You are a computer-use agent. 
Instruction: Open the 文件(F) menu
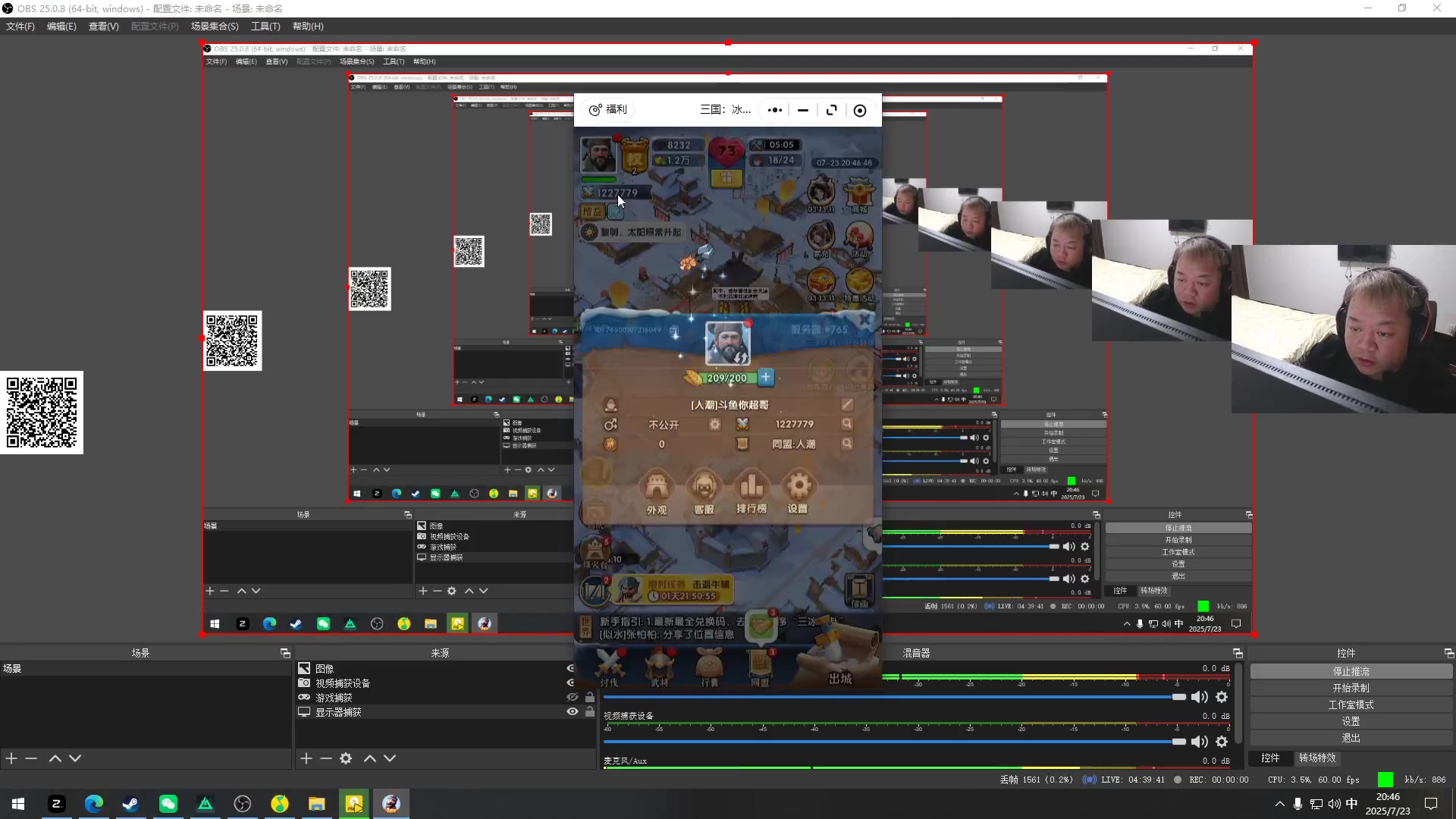(x=20, y=27)
